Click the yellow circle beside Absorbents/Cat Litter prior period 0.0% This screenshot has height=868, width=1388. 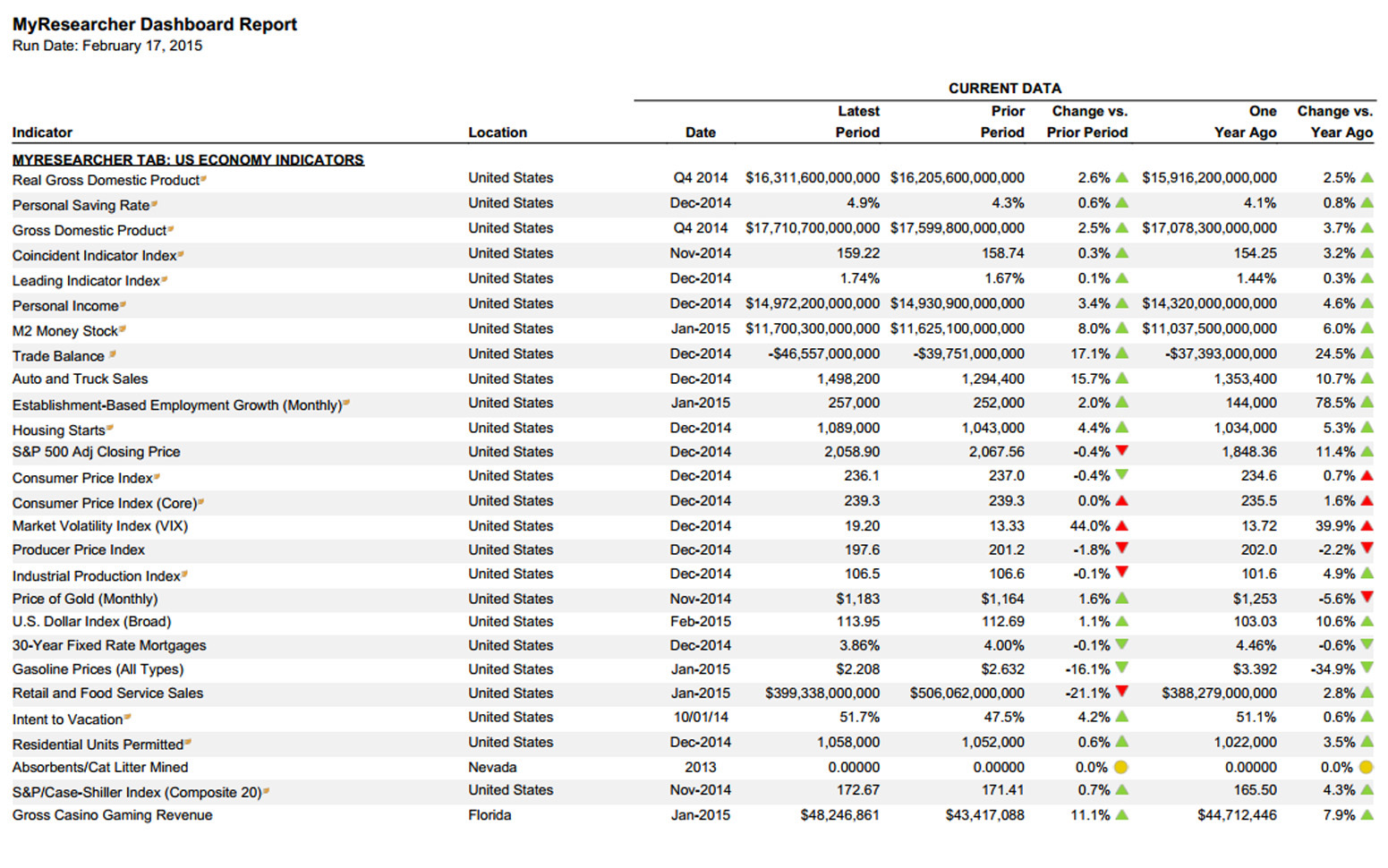[1121, 767]
